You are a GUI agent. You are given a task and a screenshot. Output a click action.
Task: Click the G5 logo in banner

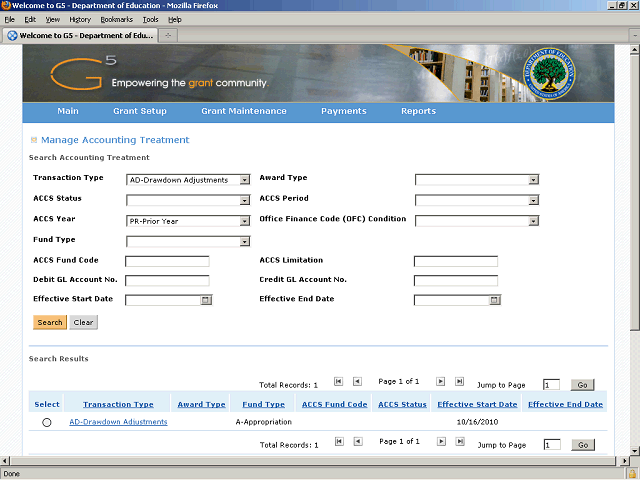(x=84, y=73)
